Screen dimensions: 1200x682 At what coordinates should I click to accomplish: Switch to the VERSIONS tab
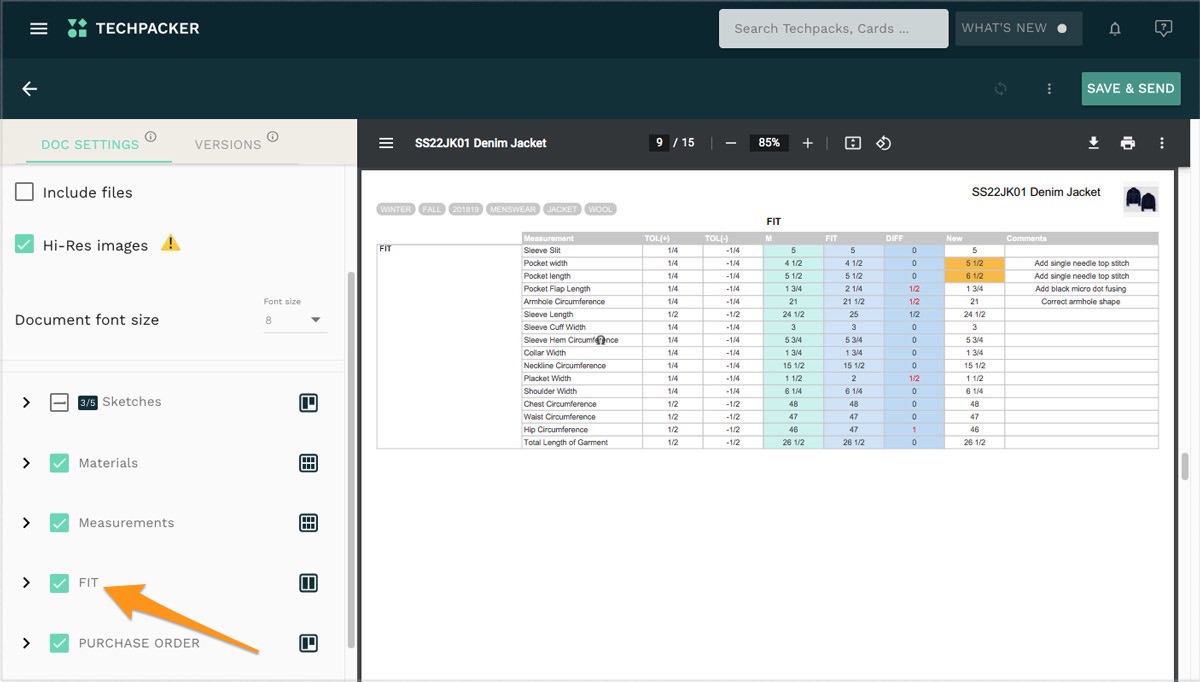coord(228,144)
